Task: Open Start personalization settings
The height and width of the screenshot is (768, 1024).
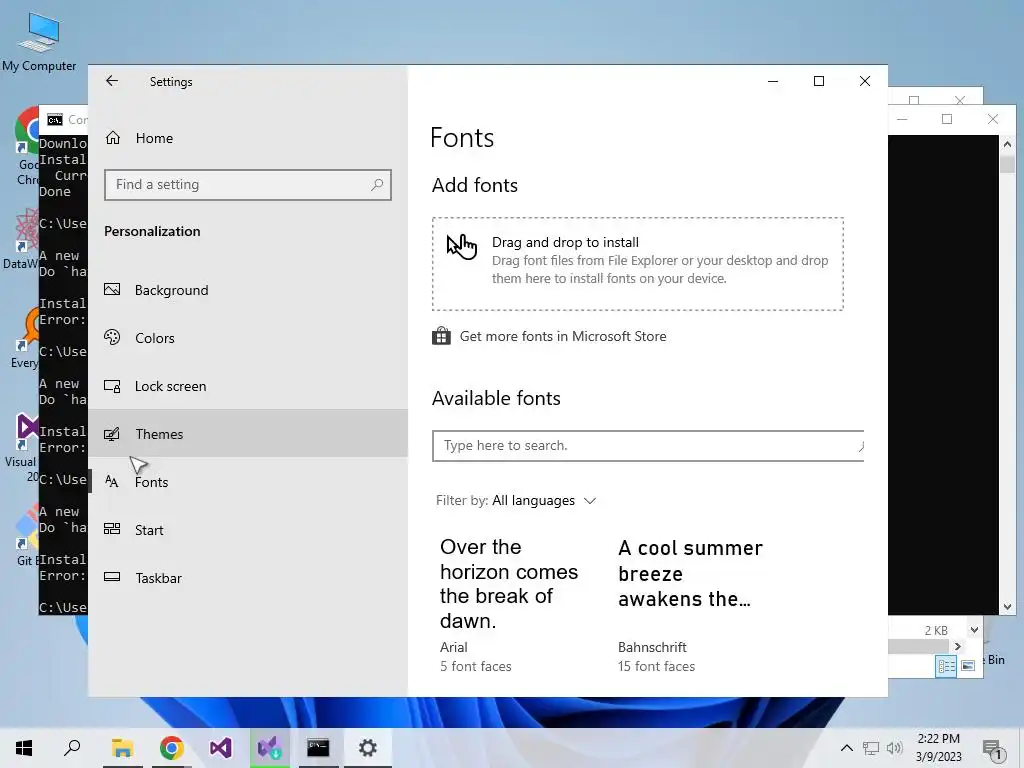Action: pos(248,530)
